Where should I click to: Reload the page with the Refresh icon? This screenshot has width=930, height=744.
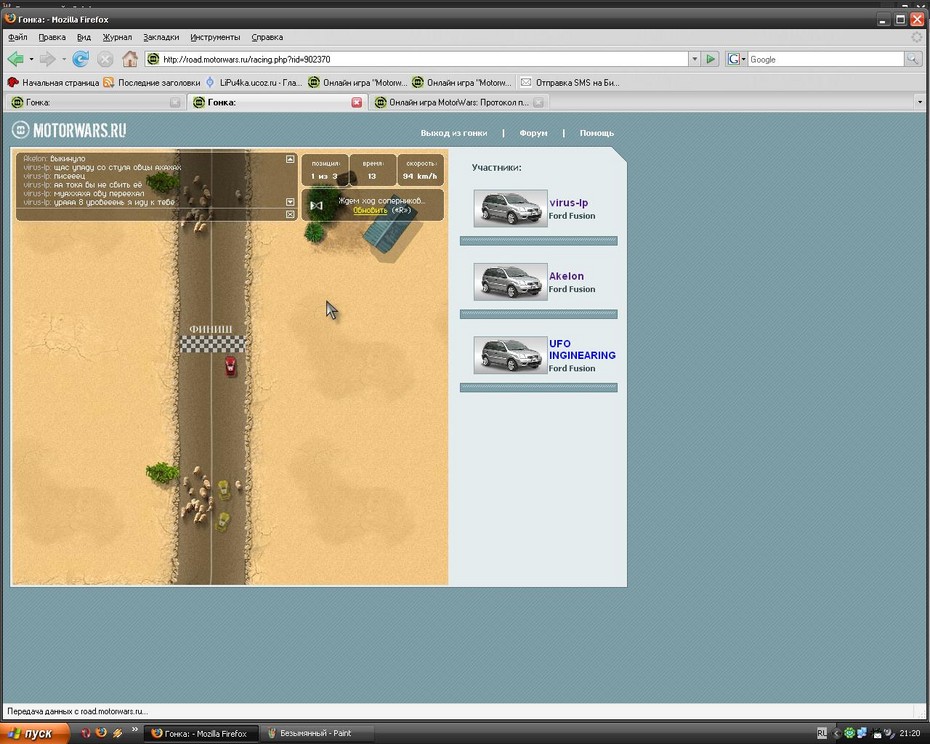[81, 59]
